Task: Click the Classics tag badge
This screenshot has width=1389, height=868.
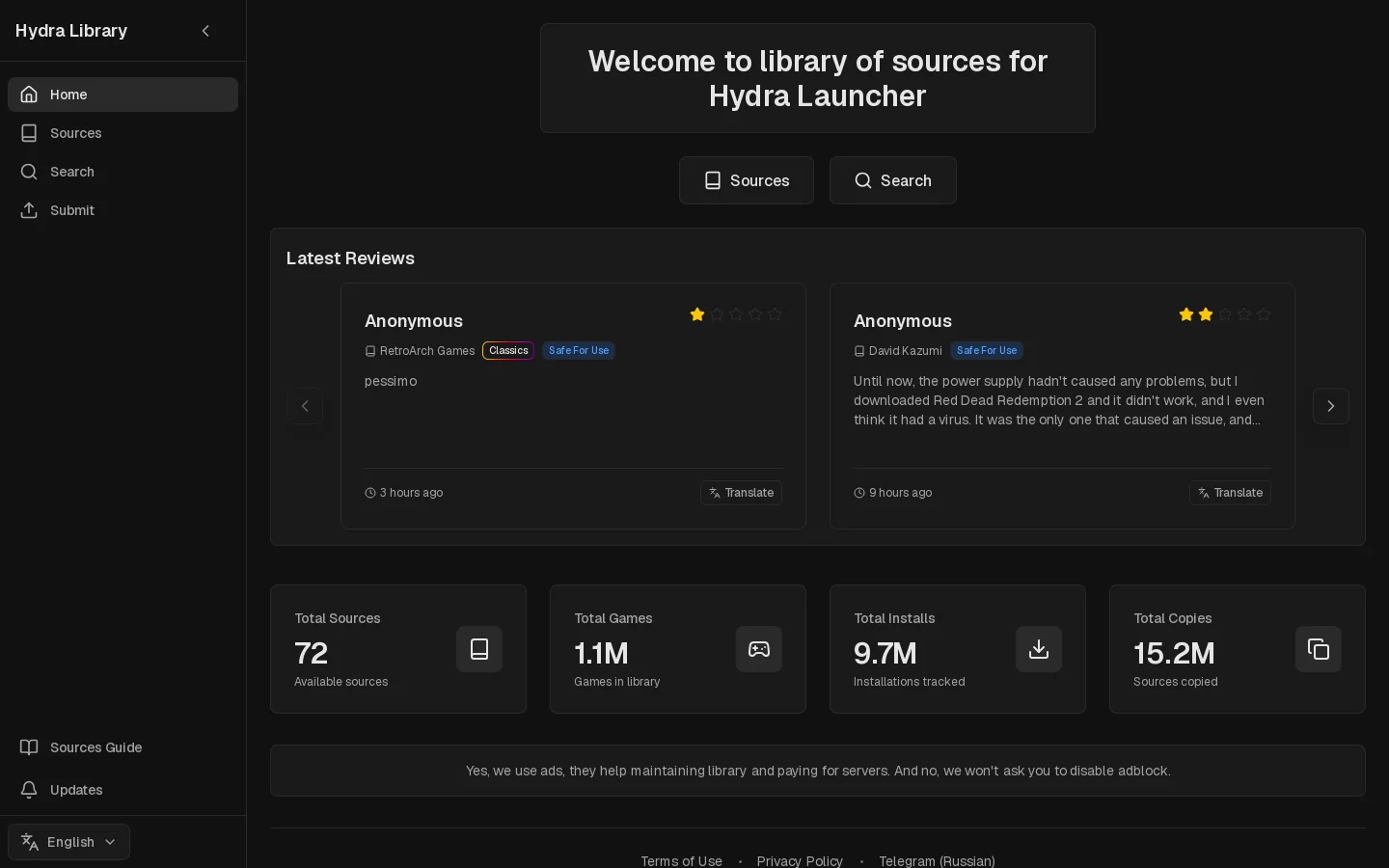Action: click(508, 351)
